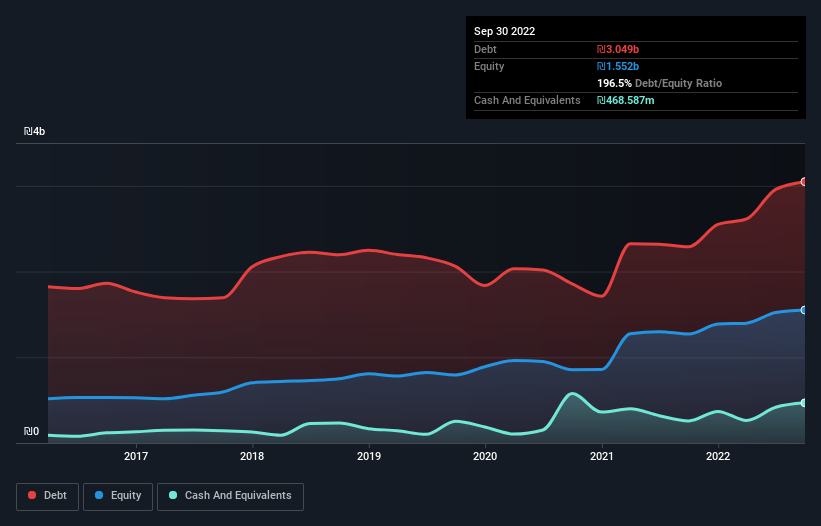Click the ₪0 y-axis label
This screenshot has height=526, width=821.
31,431
